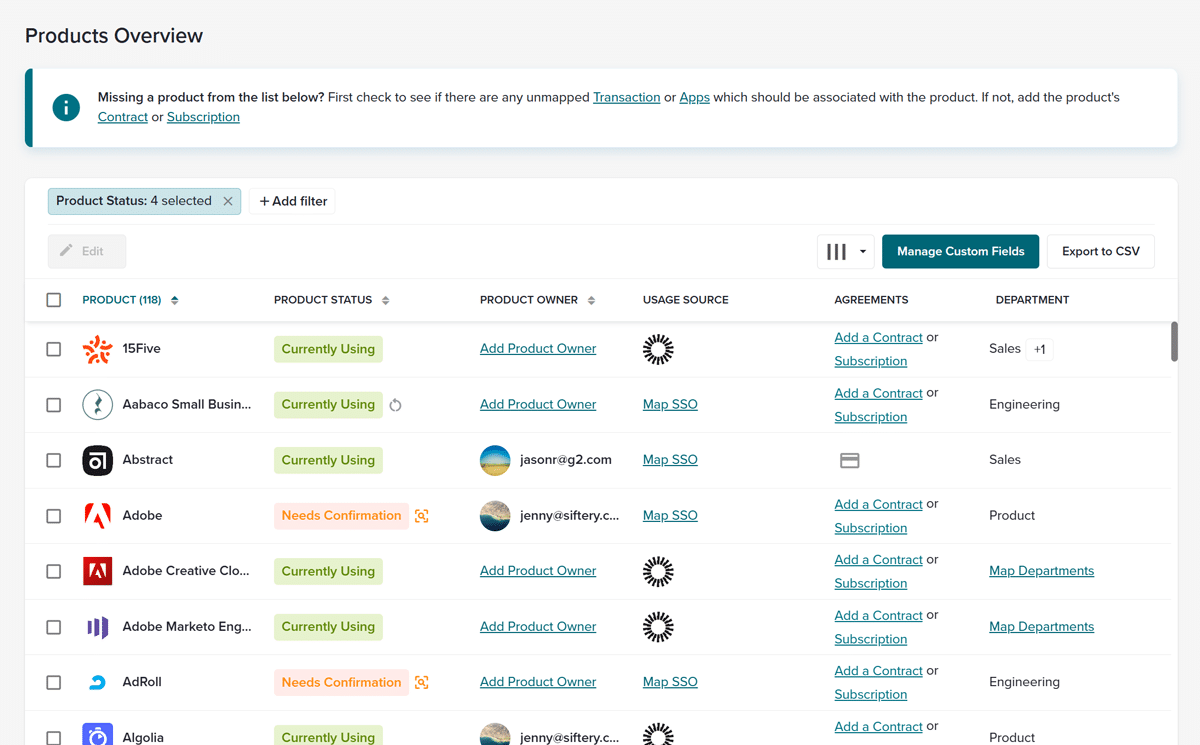Click the info icon in the banner
Image resolution: width=1200 pixels, height=745 pixels.
pos(66,107)
